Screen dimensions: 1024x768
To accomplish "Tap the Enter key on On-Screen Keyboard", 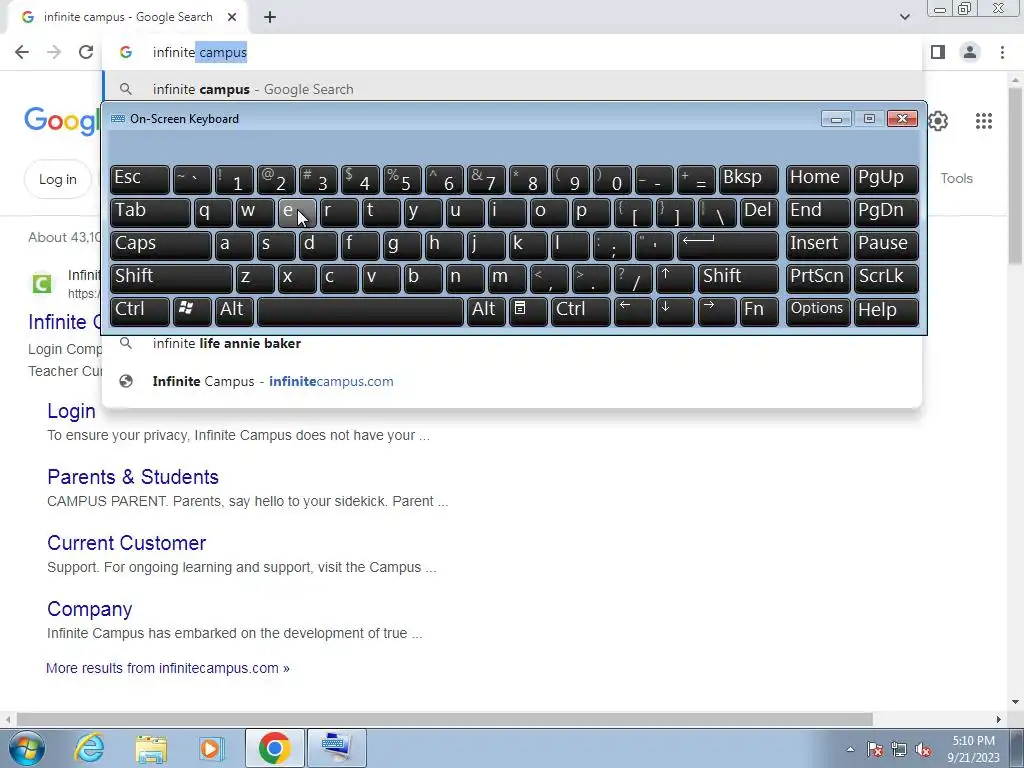I will (x=728, y=245).
